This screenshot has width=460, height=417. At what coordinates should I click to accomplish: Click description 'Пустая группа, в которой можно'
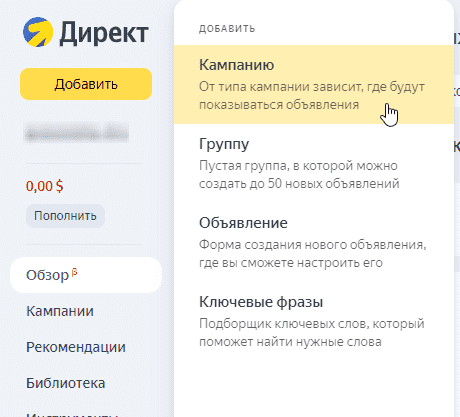coord(298,166)
